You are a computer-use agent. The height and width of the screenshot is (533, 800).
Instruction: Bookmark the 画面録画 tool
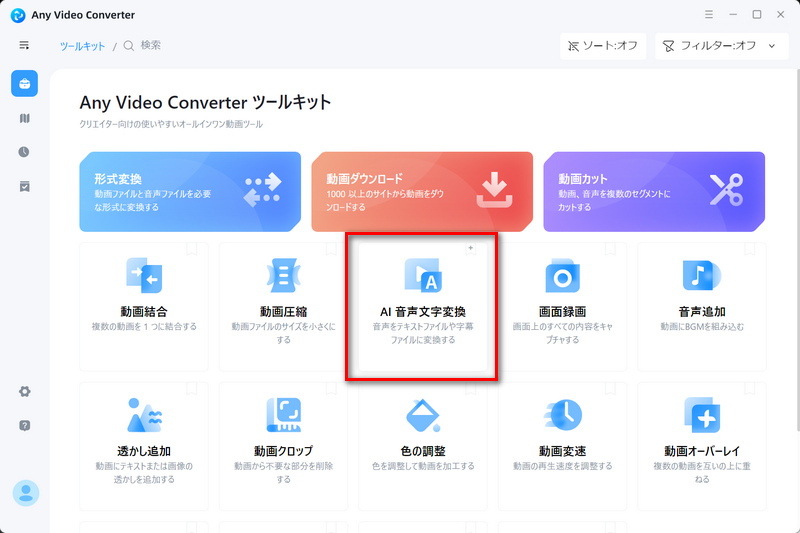(x=610, y=249)
